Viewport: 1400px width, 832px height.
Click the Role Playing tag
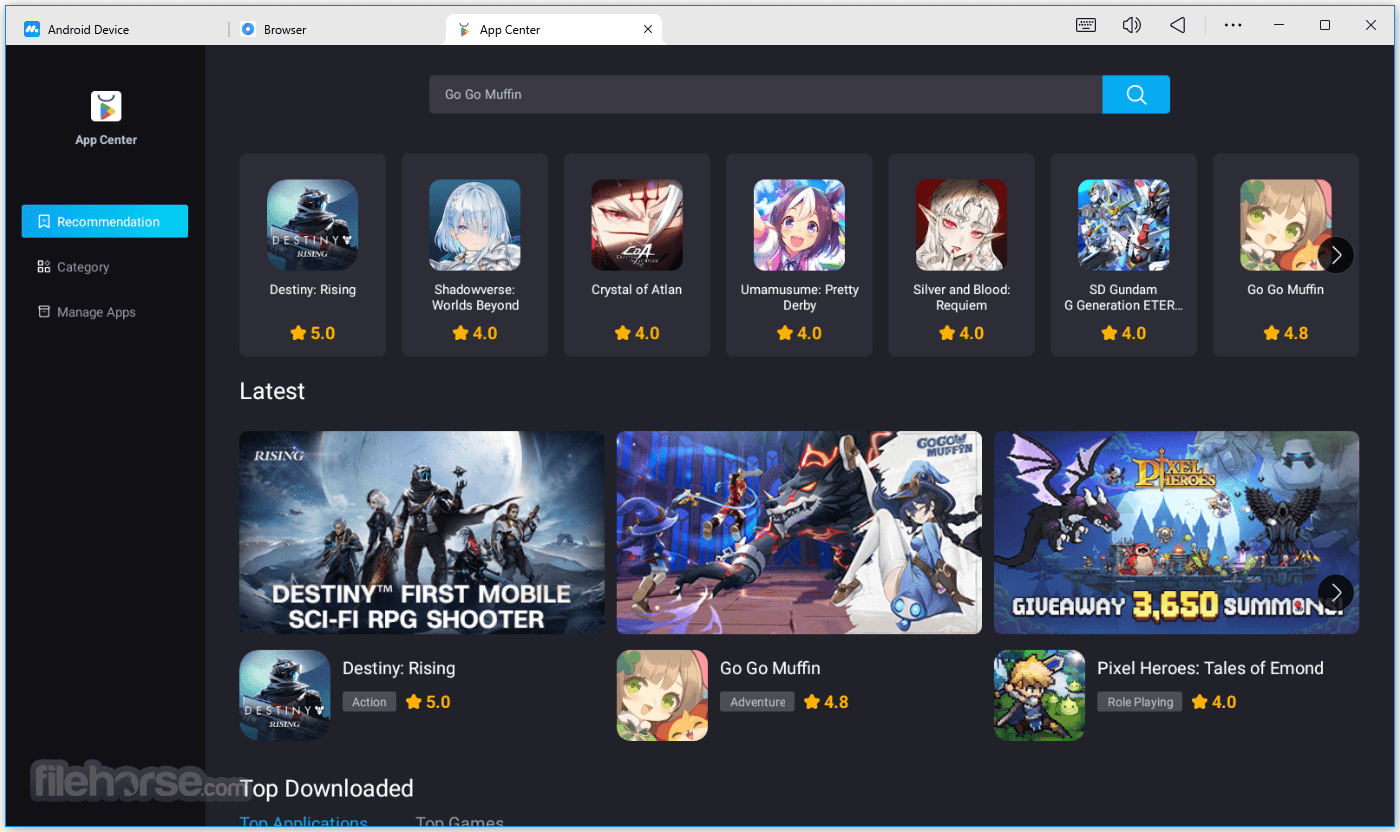click(x=1140, y=702)
